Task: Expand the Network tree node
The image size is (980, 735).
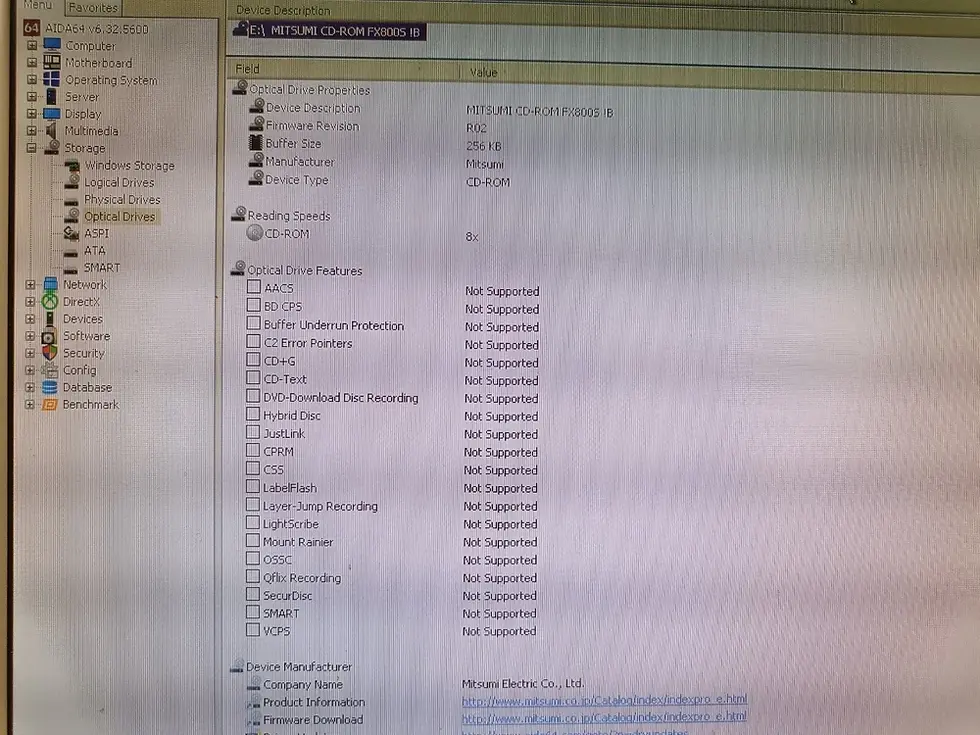Action: pos(30,284)
